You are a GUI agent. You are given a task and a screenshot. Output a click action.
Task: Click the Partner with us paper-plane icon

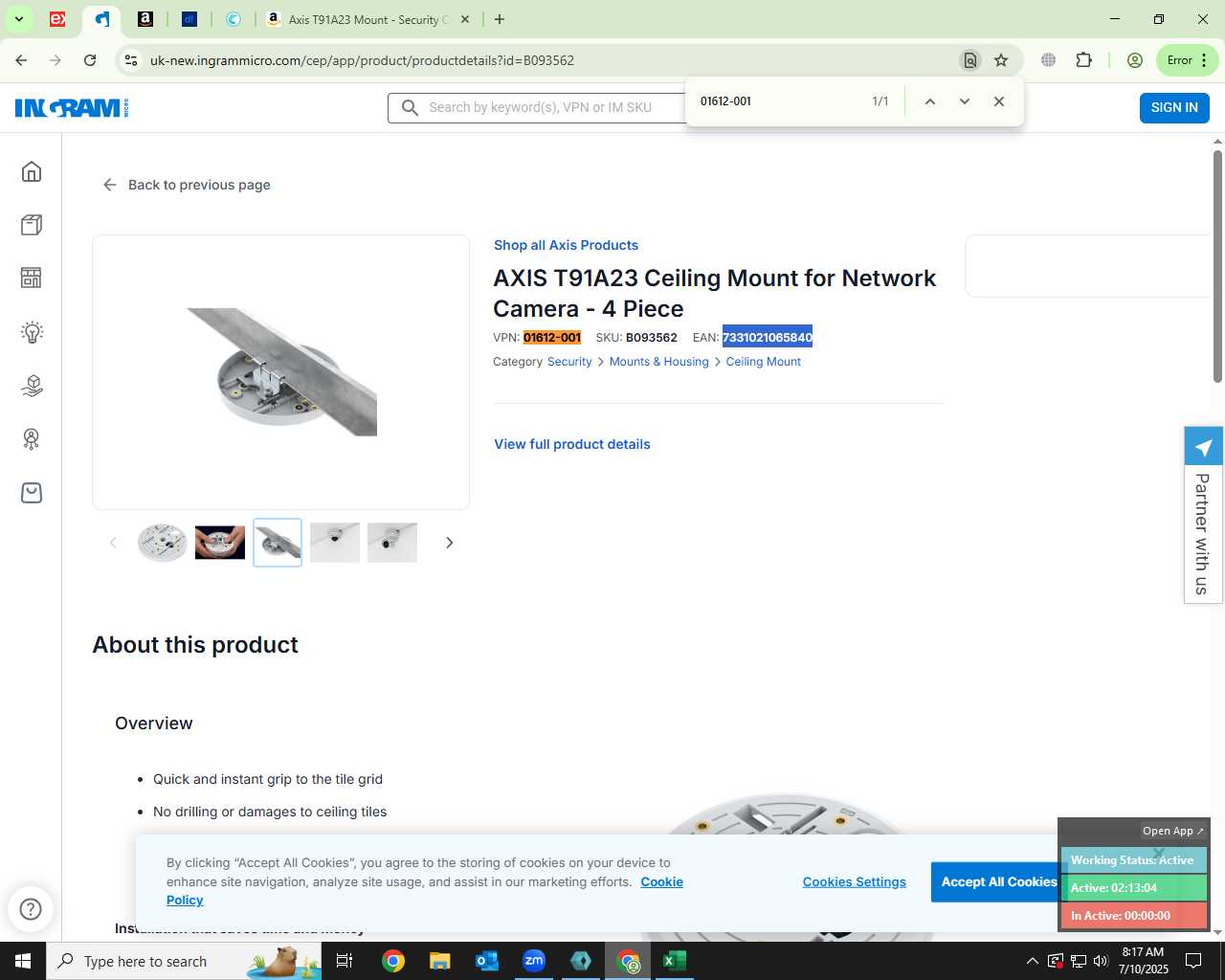point(1204,447)
